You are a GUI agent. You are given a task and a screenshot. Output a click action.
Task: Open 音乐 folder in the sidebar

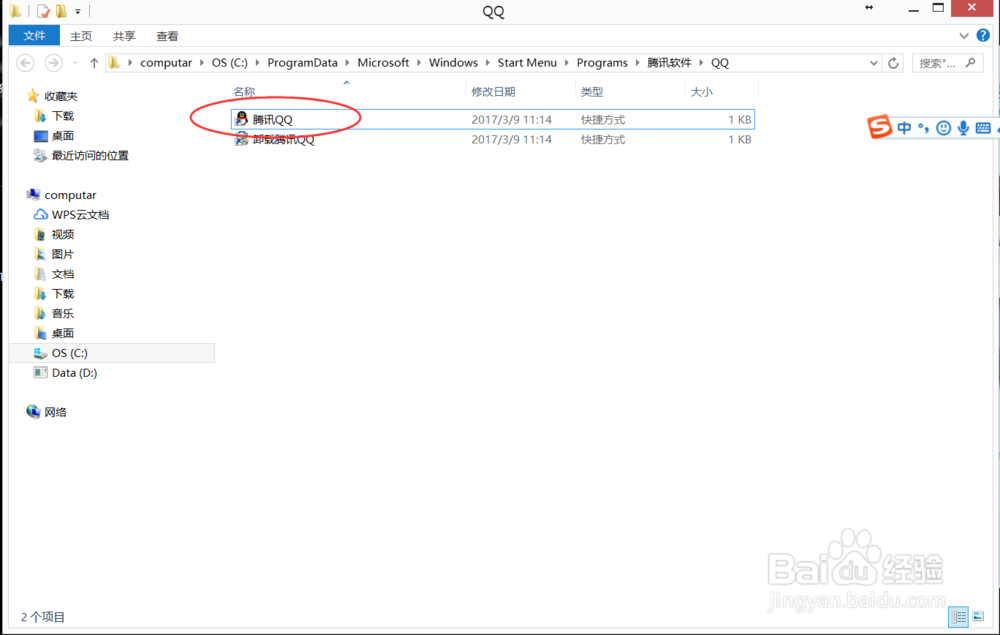[x=62, y=314]
